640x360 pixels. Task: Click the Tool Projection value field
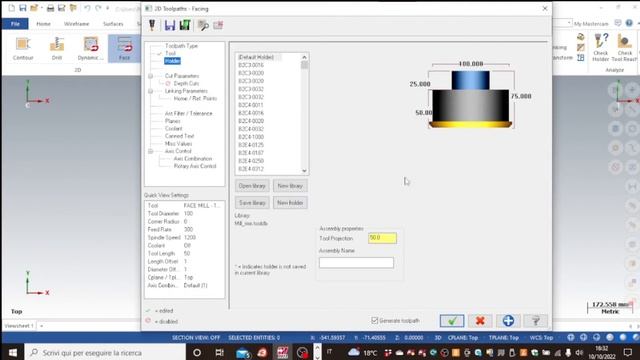pos(382,238)
